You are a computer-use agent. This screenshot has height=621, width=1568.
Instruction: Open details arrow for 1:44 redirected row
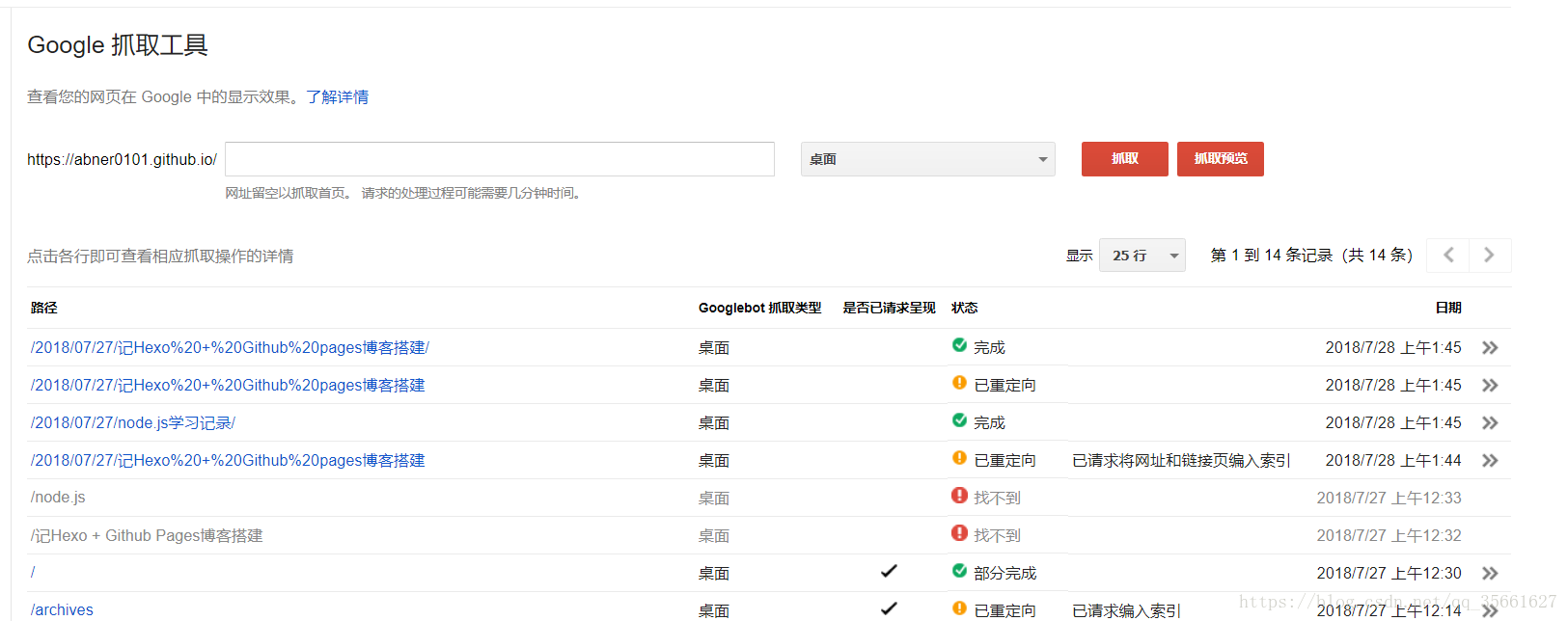pyautogui.click(x=1490, y=461)
